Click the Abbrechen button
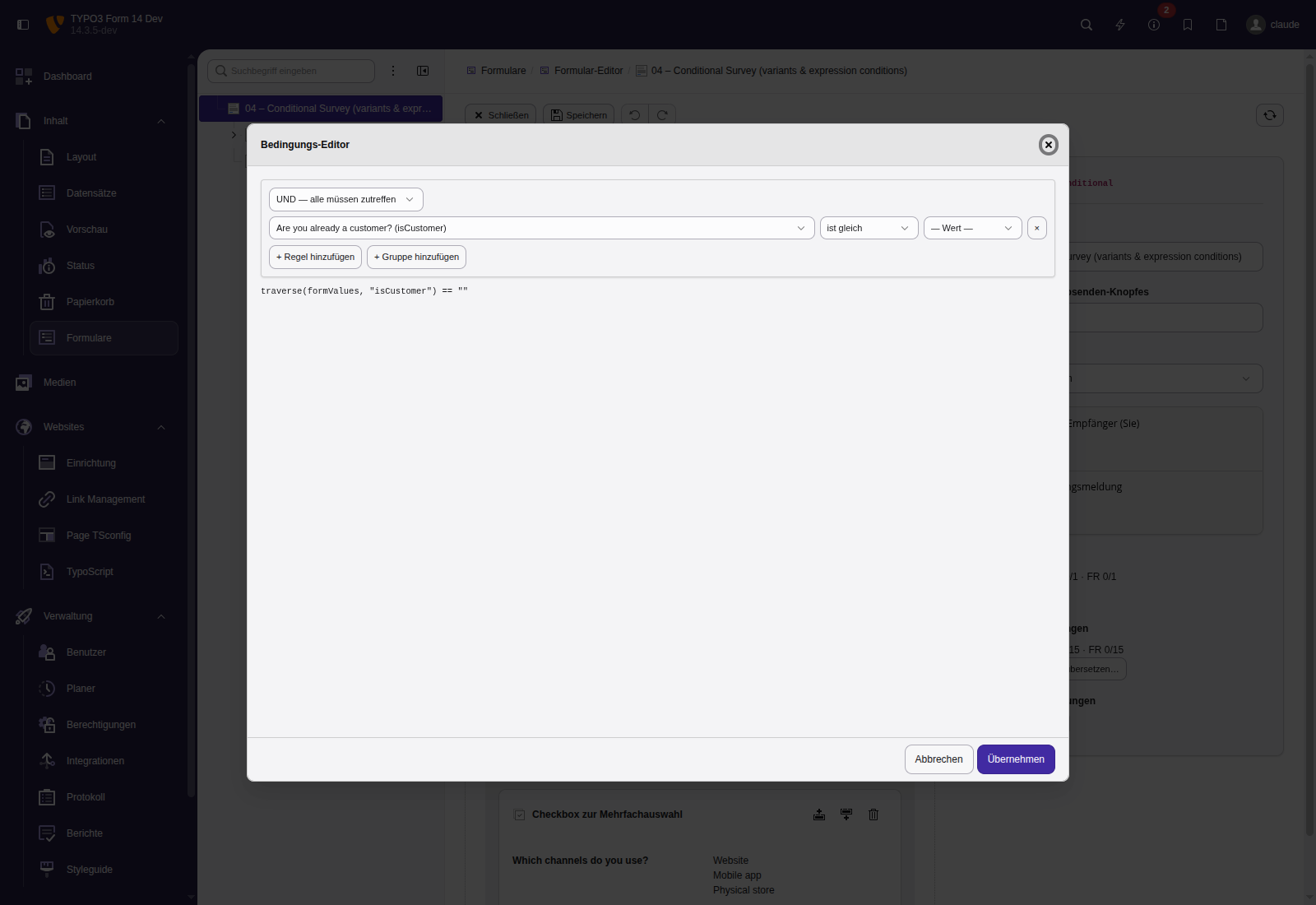Screen dimensions: 1316x905 [939, 759]
